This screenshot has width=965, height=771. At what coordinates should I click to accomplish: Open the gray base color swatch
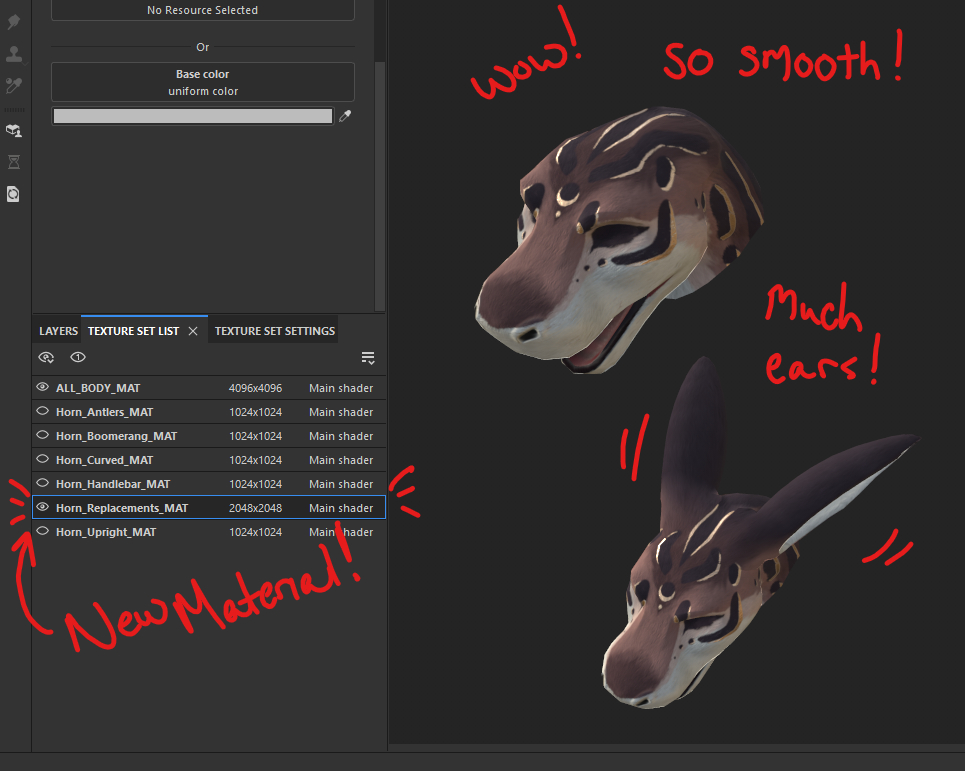pos(192,117)
